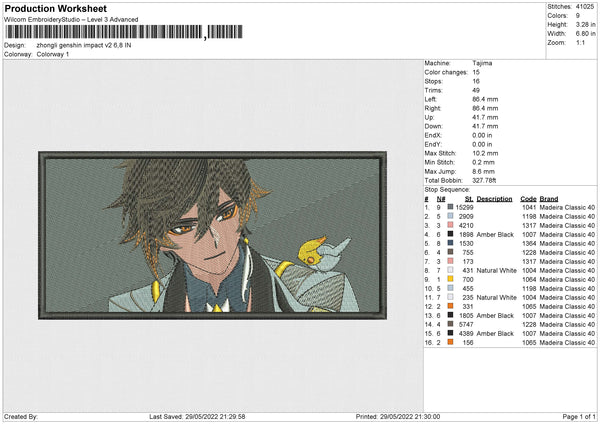
Task: Click "Last Saved: 29/05/2022 21:29:58" footer text
Action: (x=197, y=417)
